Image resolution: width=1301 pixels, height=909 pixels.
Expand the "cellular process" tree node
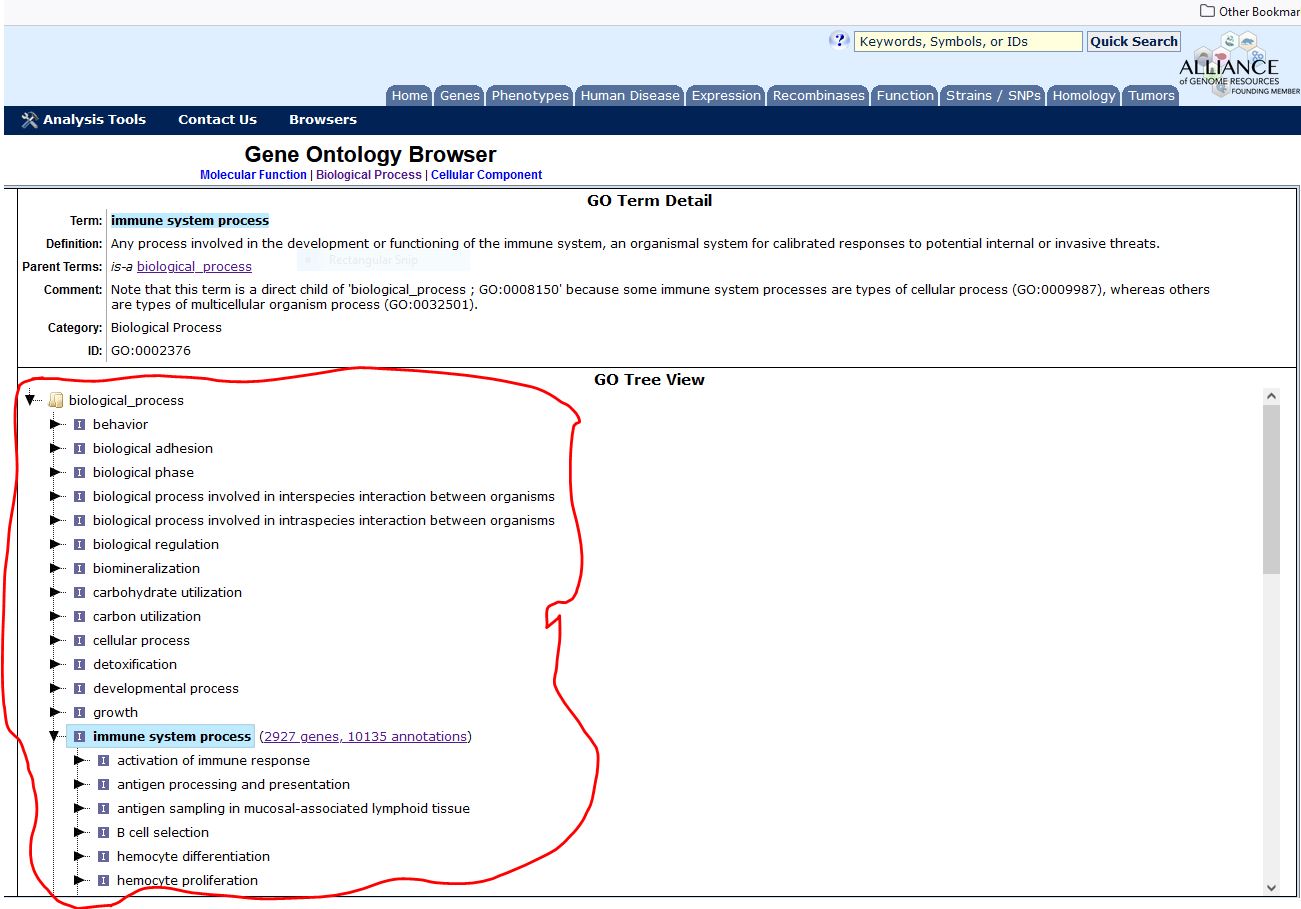tap(57, 640)
